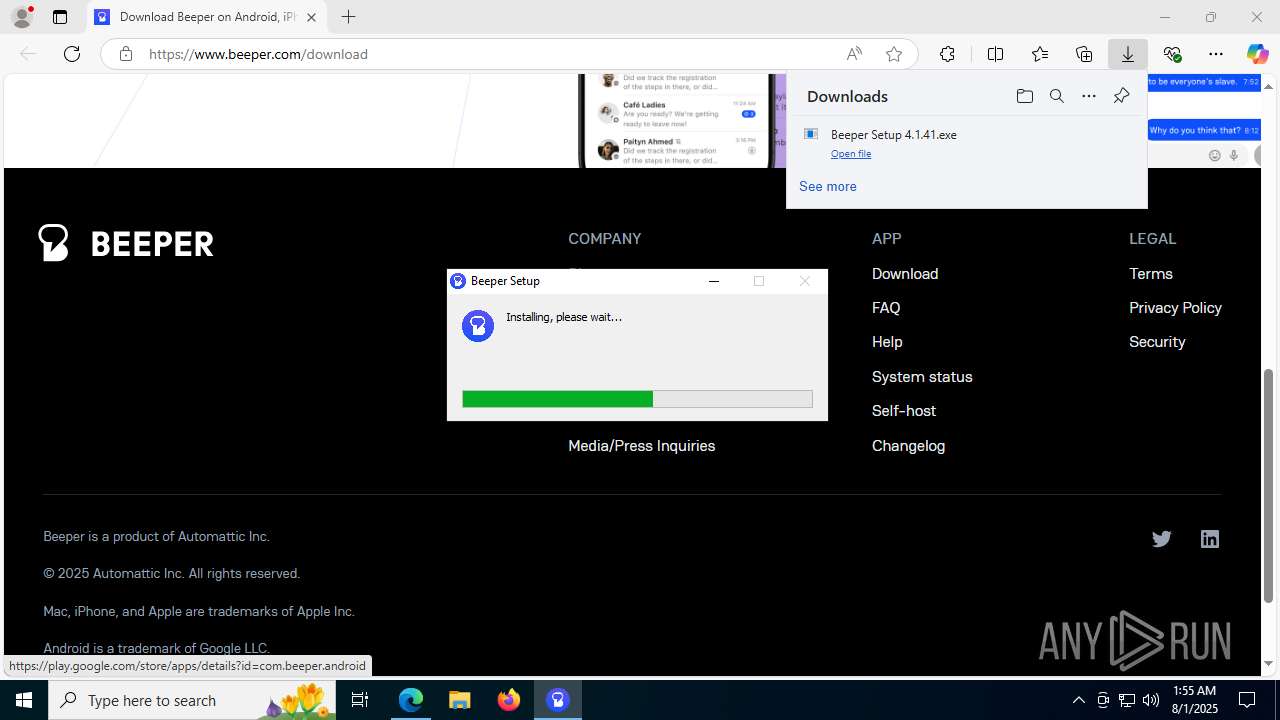View site information lock icon

pos(126,54)
